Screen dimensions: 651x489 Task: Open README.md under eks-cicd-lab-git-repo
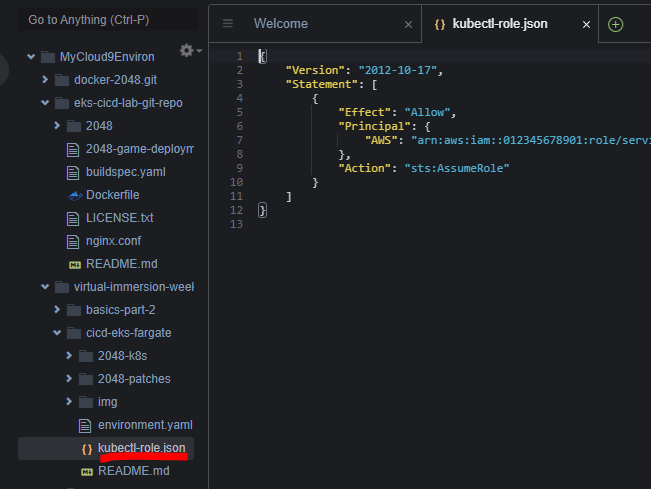pyautogui.click(x=121, y=264)
